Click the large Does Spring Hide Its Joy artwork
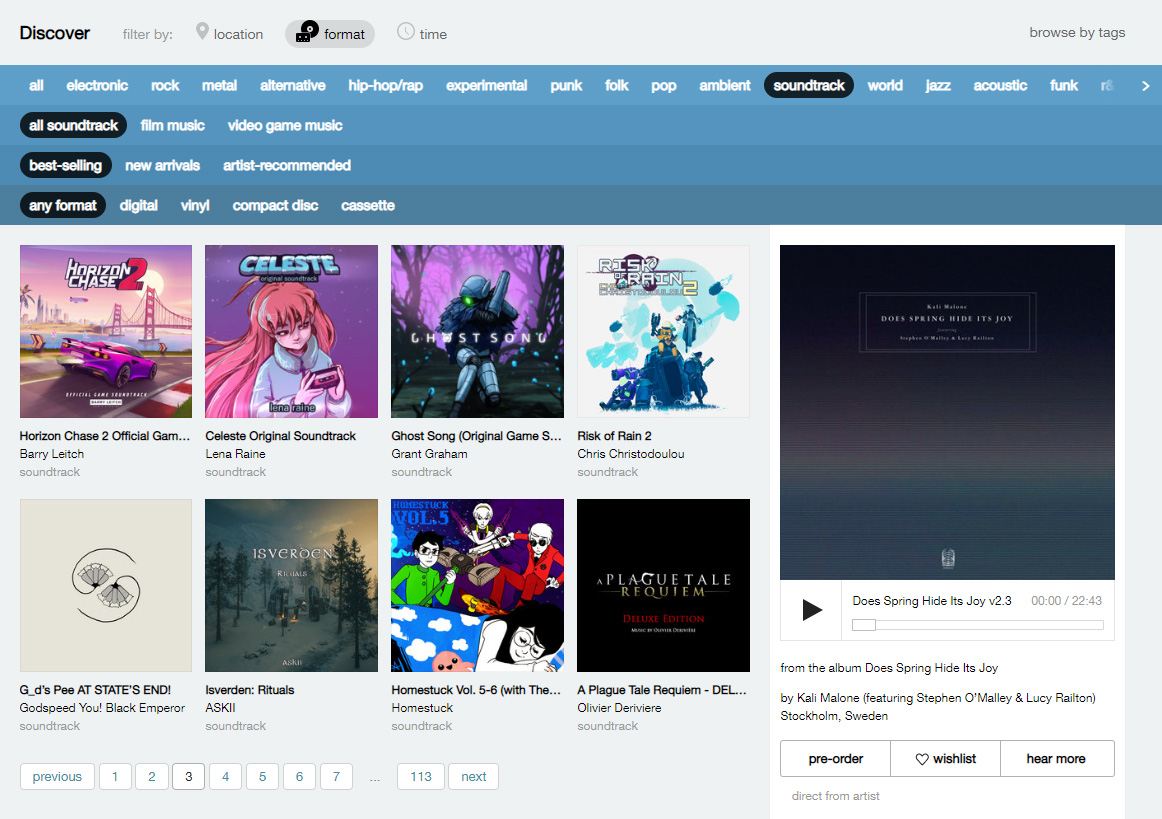Image resolution: width=1162 pixels, height=819 pixels. point(947,412)
